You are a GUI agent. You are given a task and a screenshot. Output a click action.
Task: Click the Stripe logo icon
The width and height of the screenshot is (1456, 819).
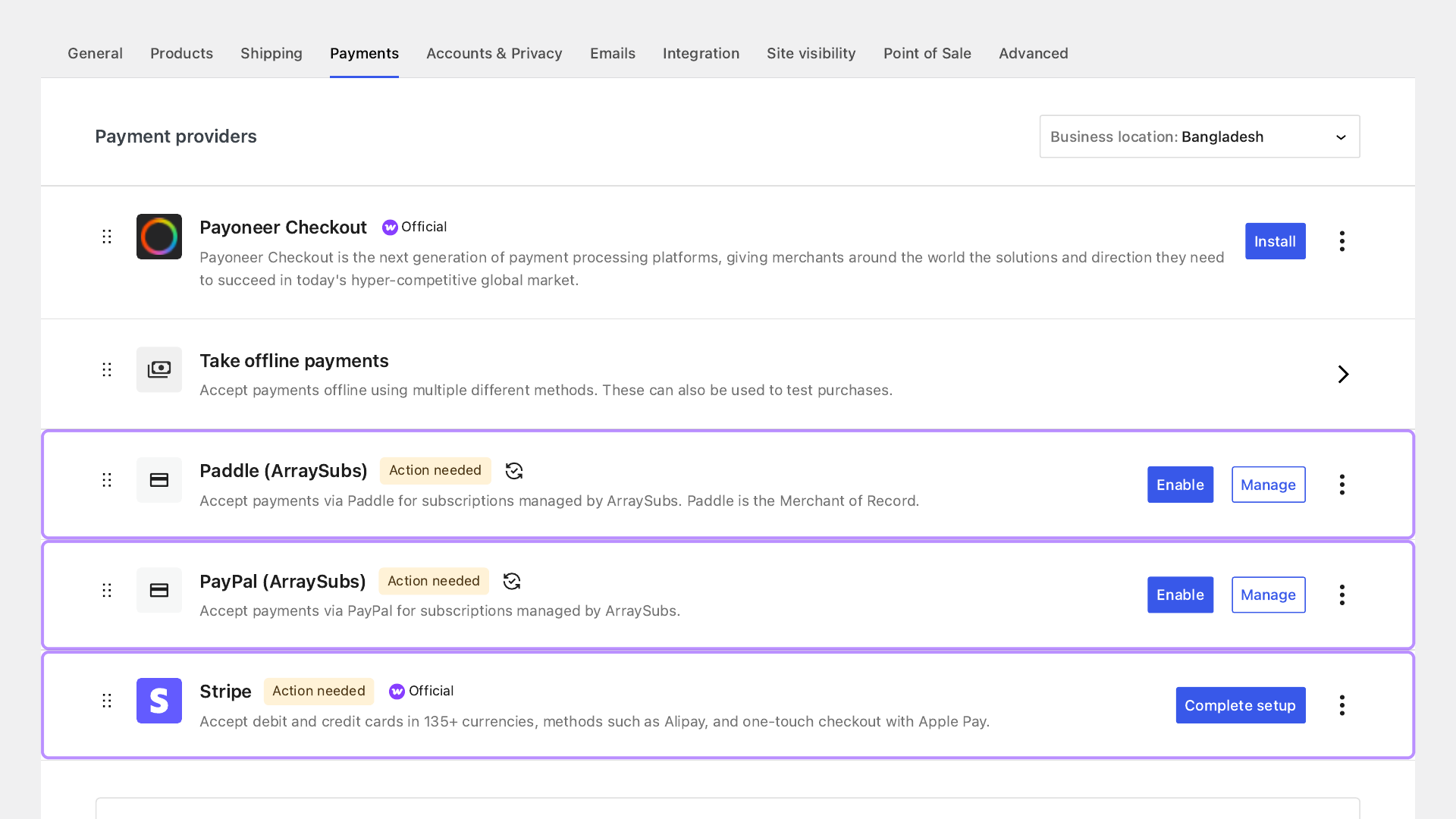pos(159,701)
